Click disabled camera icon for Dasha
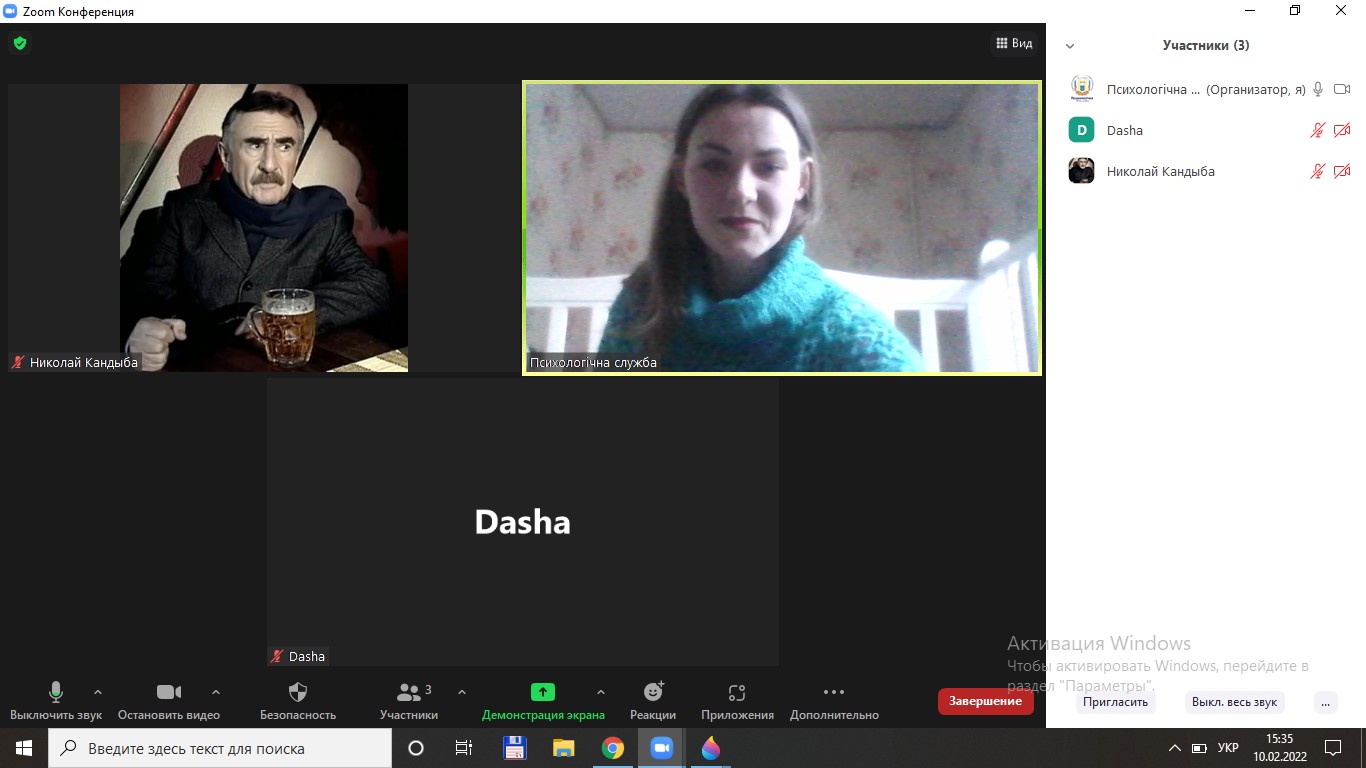Image resolution: width=1366 pixels, height=768 pixels. pos(1342,130)
